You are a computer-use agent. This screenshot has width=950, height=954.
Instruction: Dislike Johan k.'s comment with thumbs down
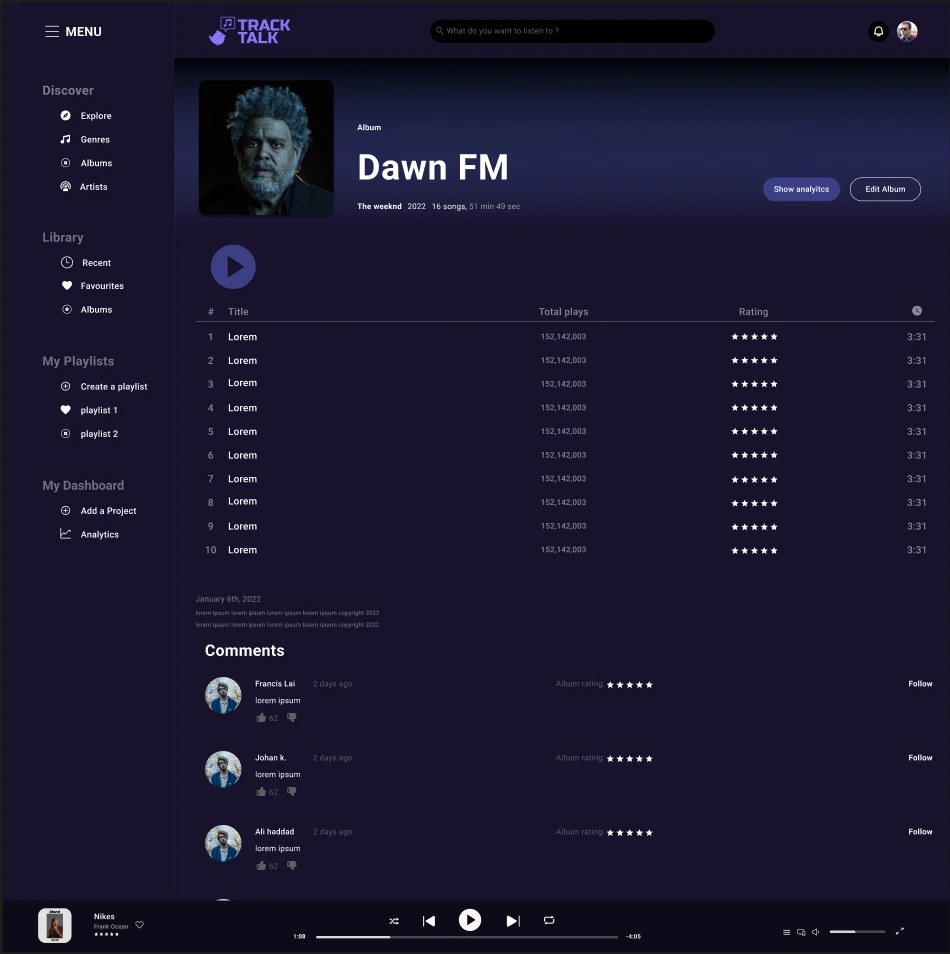pyautogui.click(x=292, y=792)
